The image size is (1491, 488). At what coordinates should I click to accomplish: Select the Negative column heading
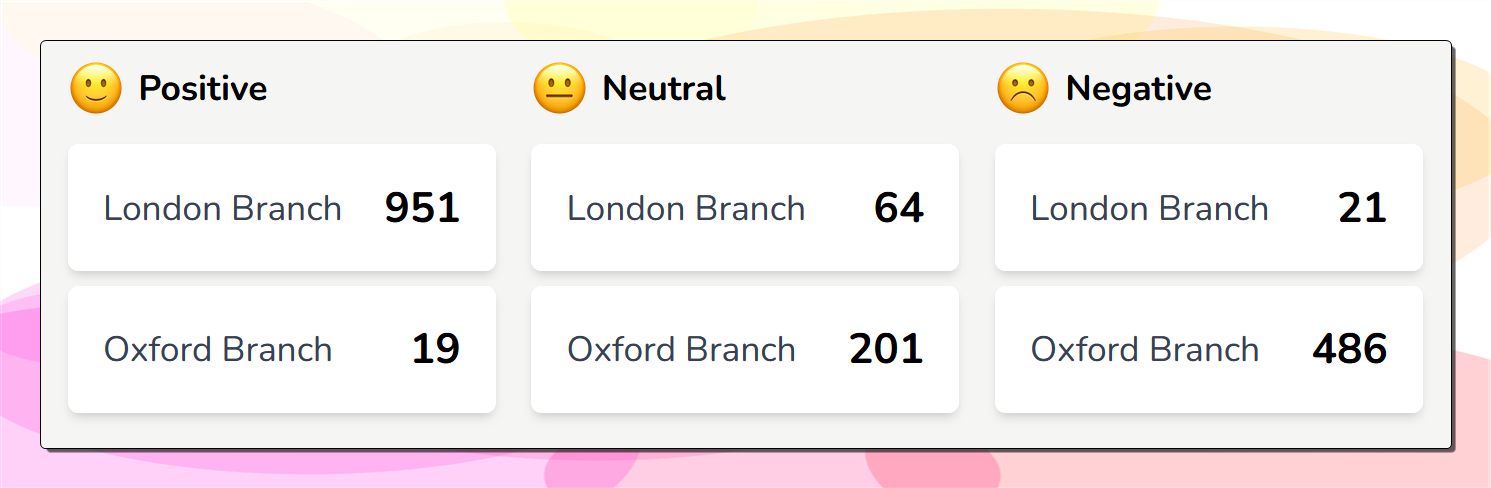click(1139, 89)
